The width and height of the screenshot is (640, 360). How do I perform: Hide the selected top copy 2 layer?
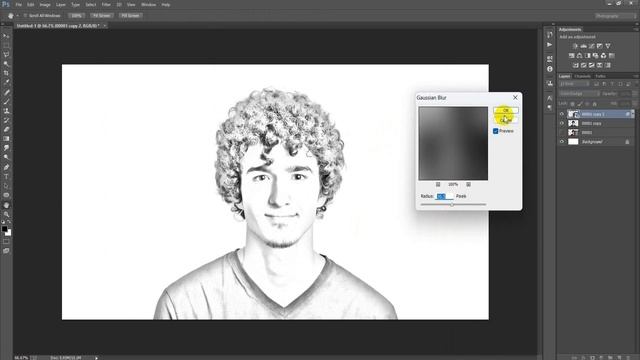point(562,114)
